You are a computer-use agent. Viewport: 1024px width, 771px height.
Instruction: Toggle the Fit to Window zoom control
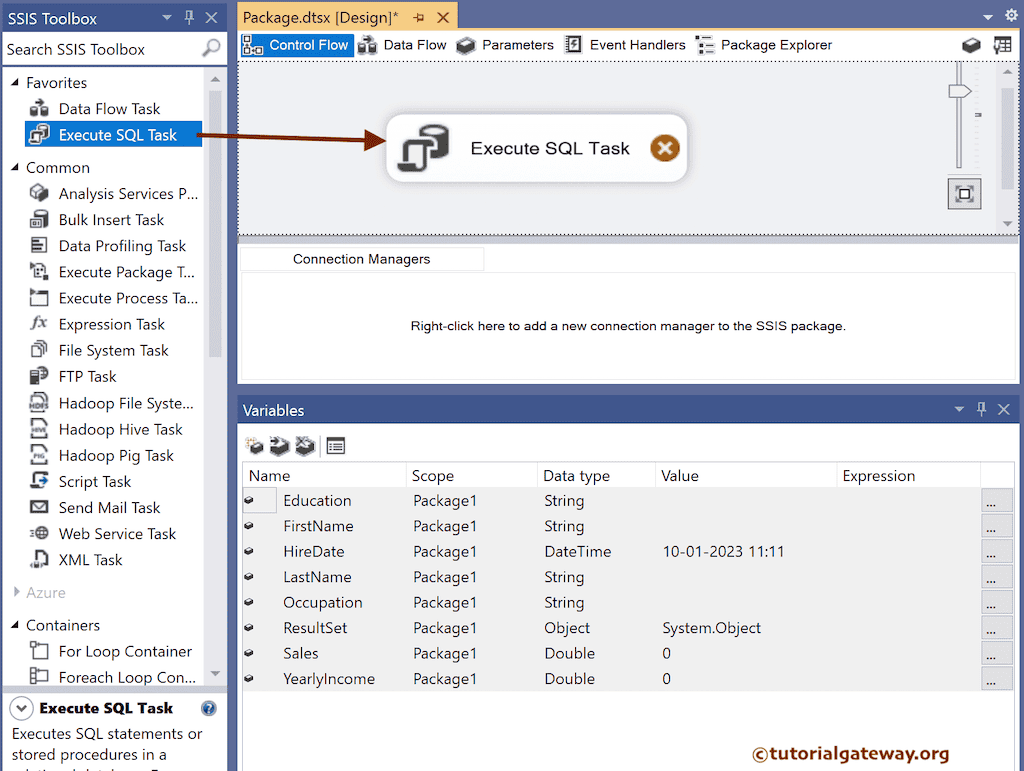click(963, 193)
